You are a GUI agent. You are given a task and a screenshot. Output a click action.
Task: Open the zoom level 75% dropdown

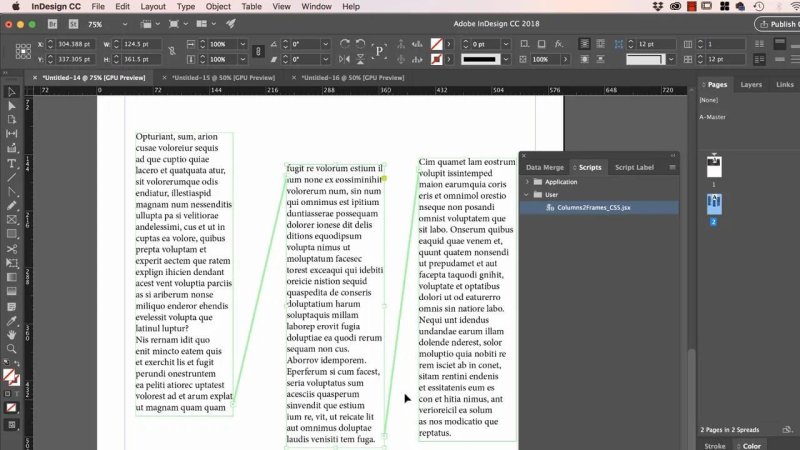(x=125, y=24)
